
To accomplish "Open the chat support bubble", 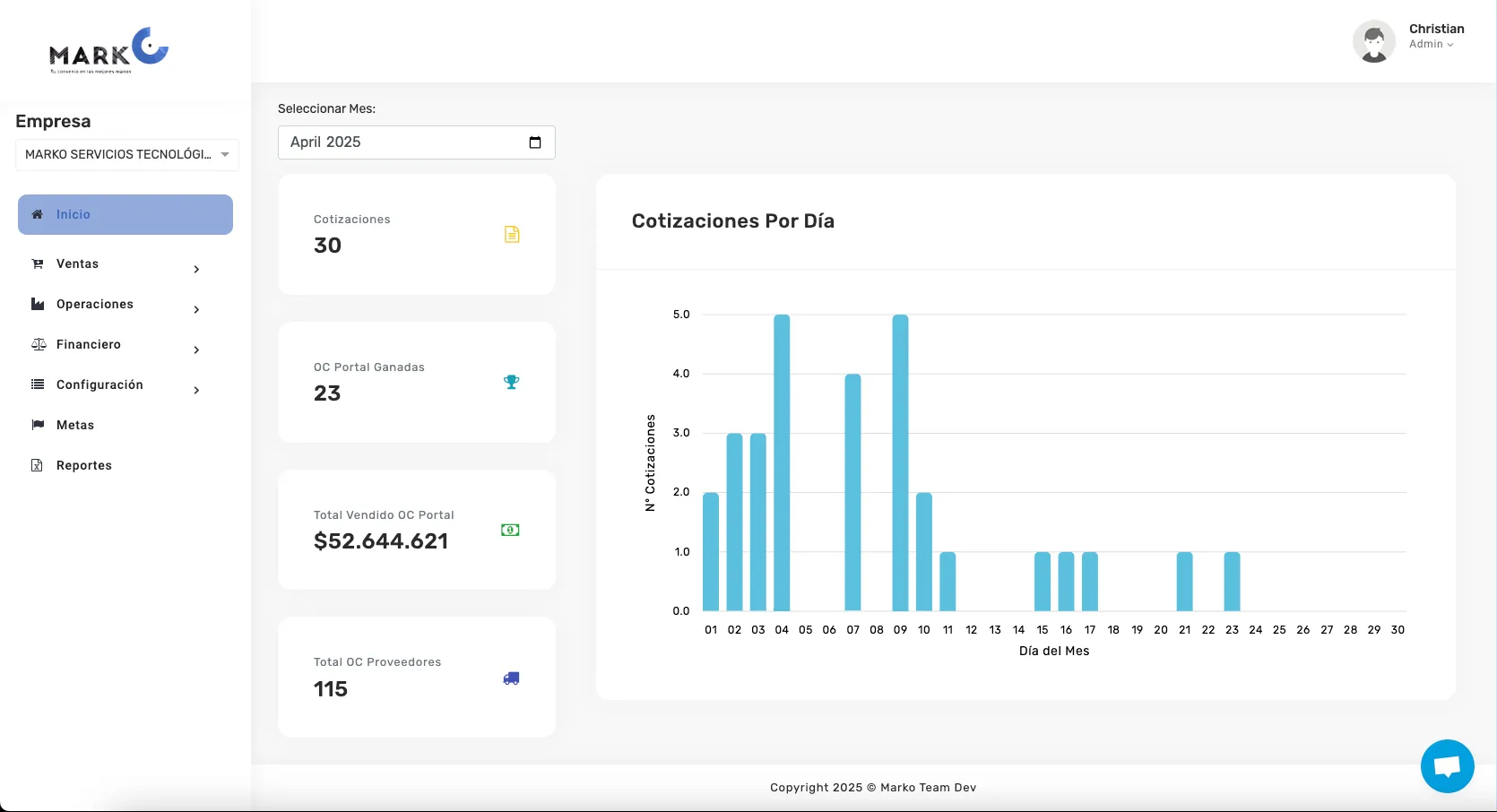I will point(1447,766).
